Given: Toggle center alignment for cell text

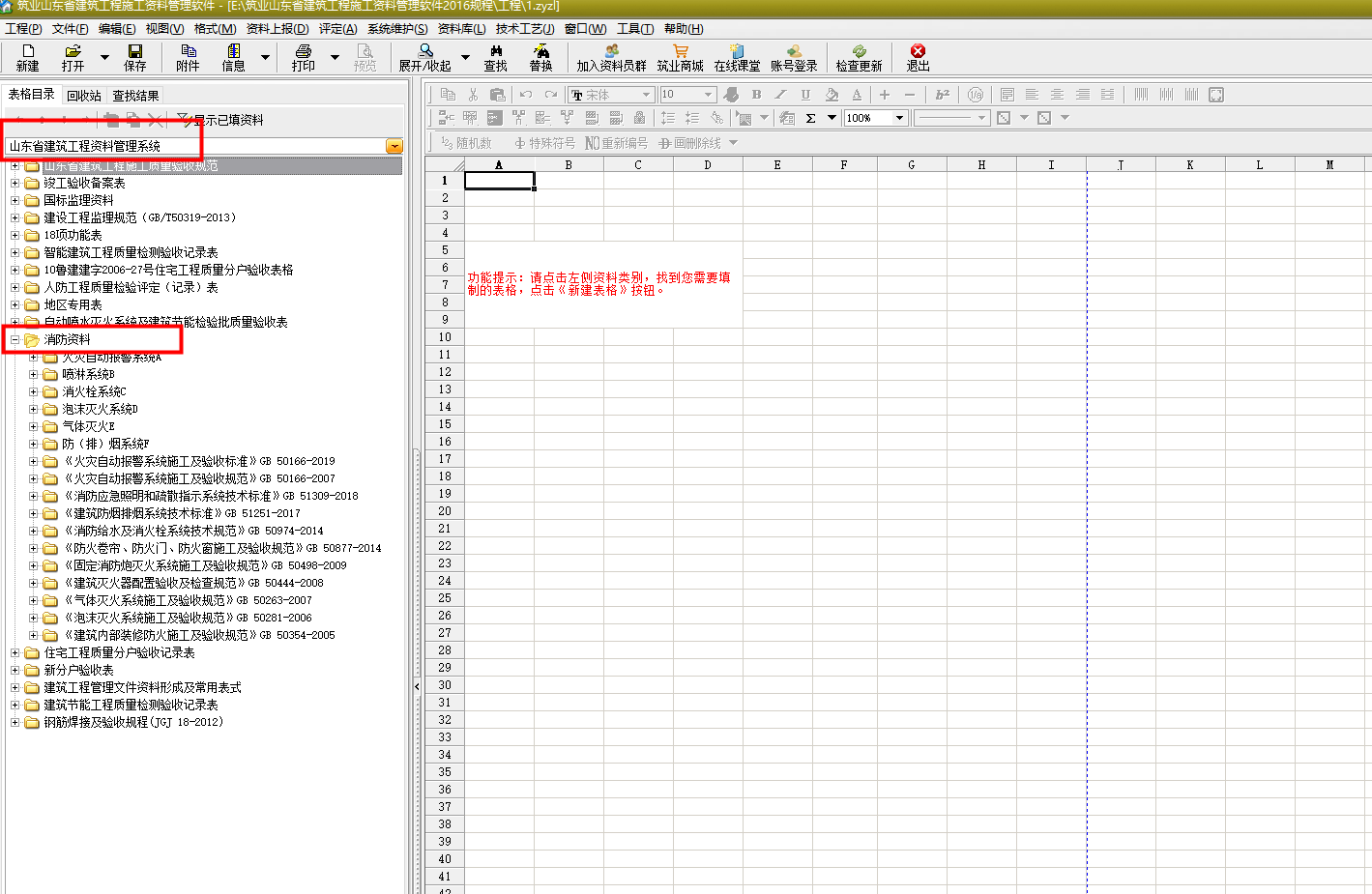Looking at the screenshot, I should point(1057,95).
